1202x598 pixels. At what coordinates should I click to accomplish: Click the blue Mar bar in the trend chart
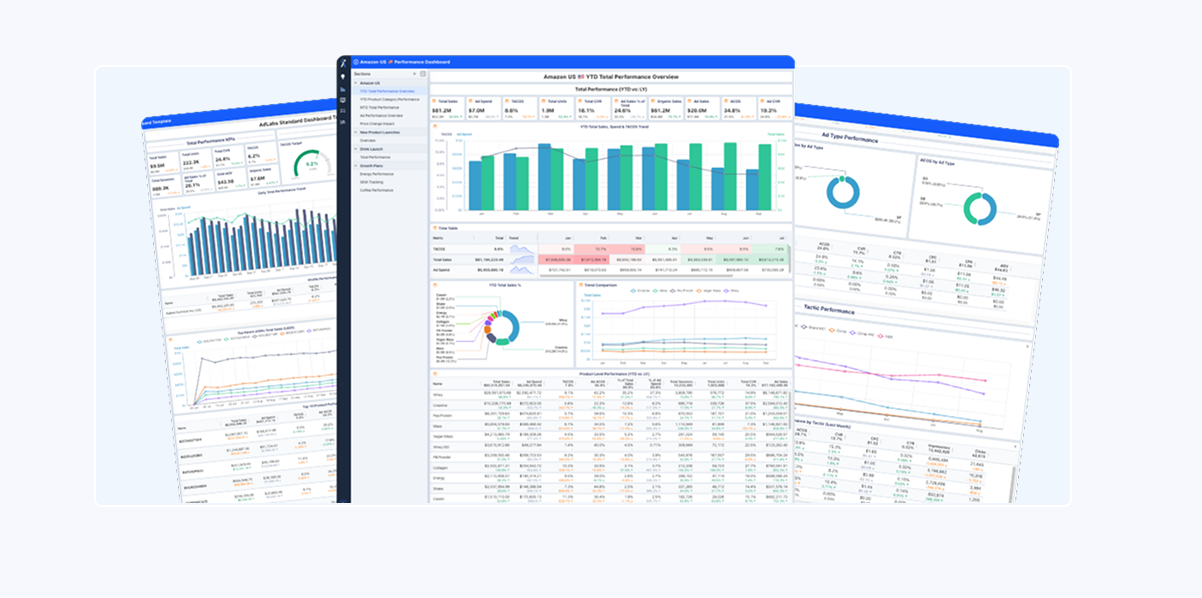tap(544, 177)
